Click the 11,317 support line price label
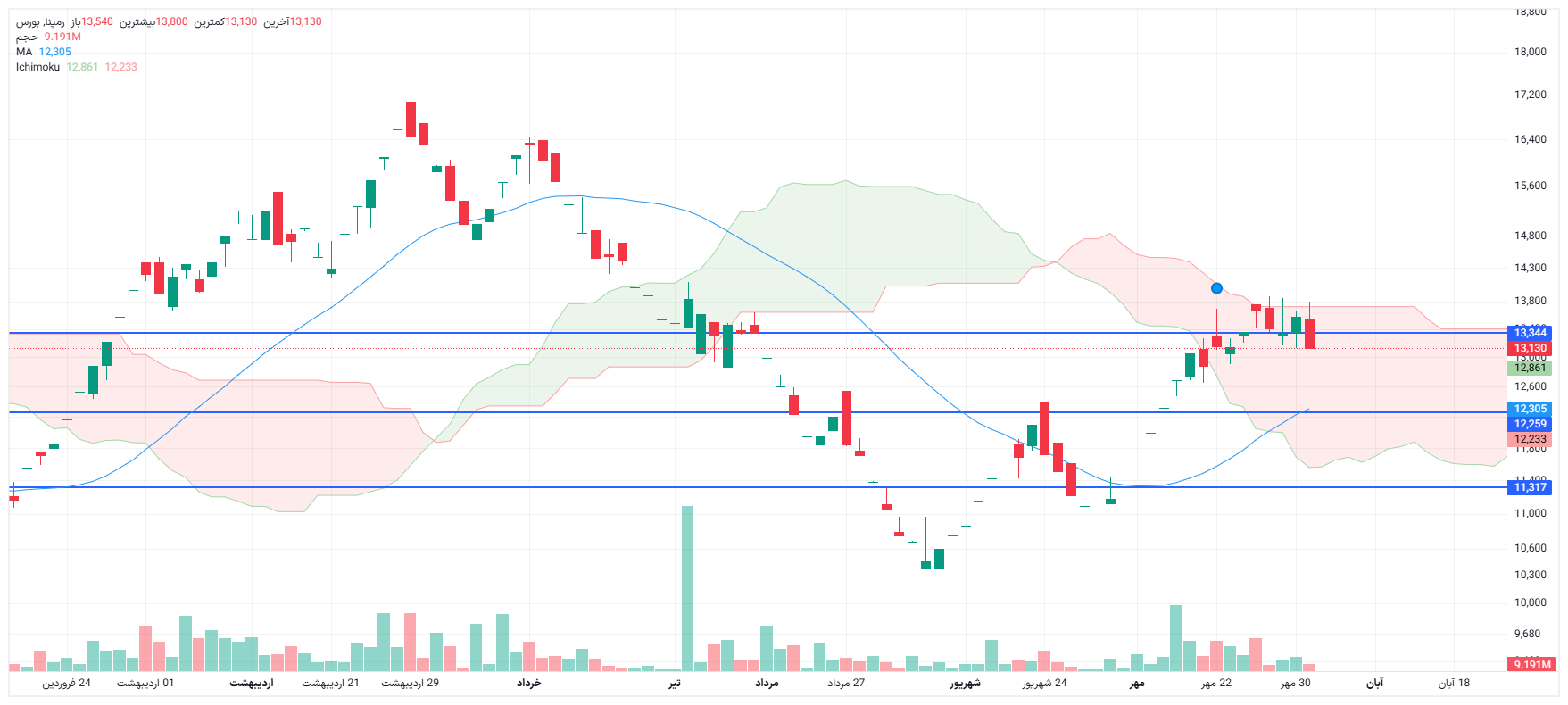The width and height of the screenshot is (1568, 705). 1530,487
